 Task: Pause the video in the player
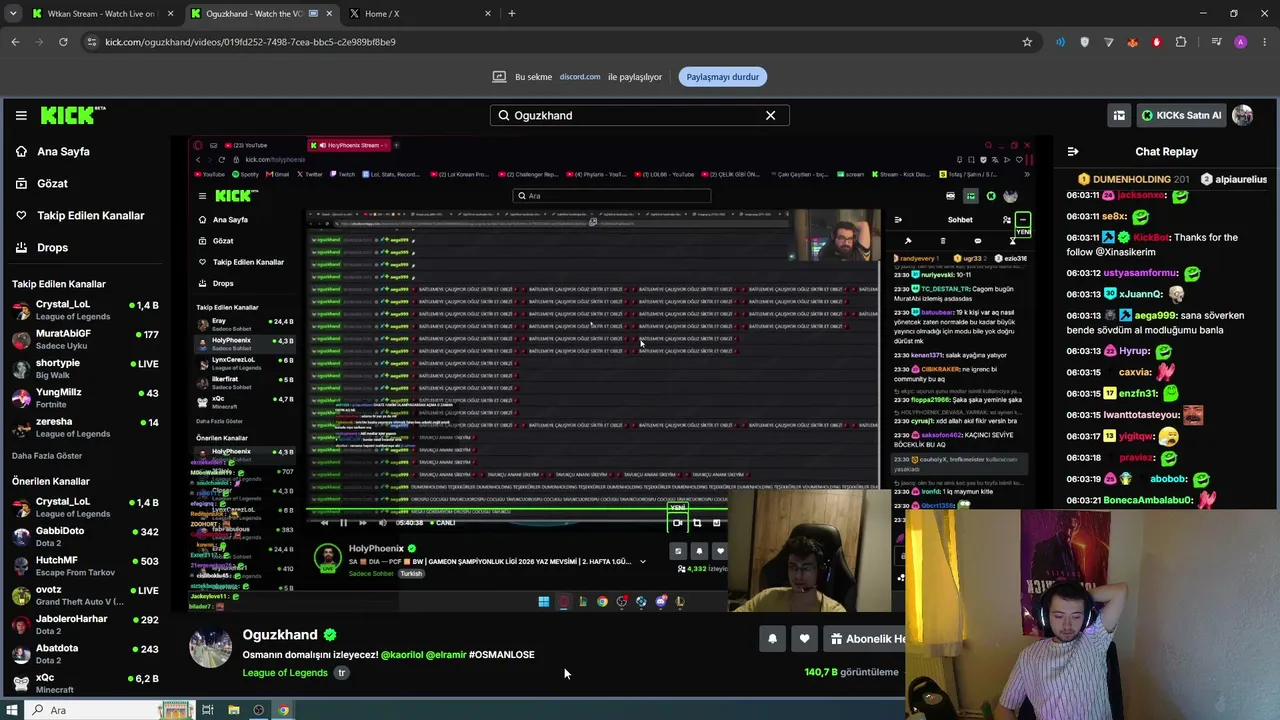[343, 523]
